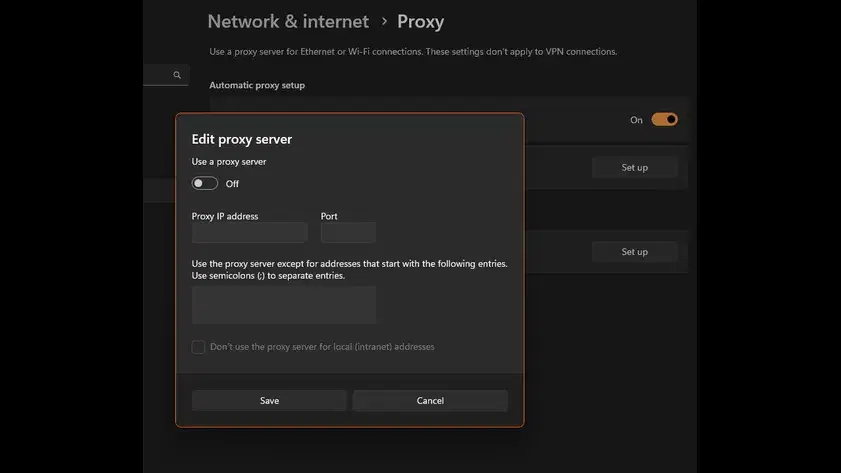The height and width of the screenshot is (473, 841).
Task: Click the upper Set up button
Action: 634,167
